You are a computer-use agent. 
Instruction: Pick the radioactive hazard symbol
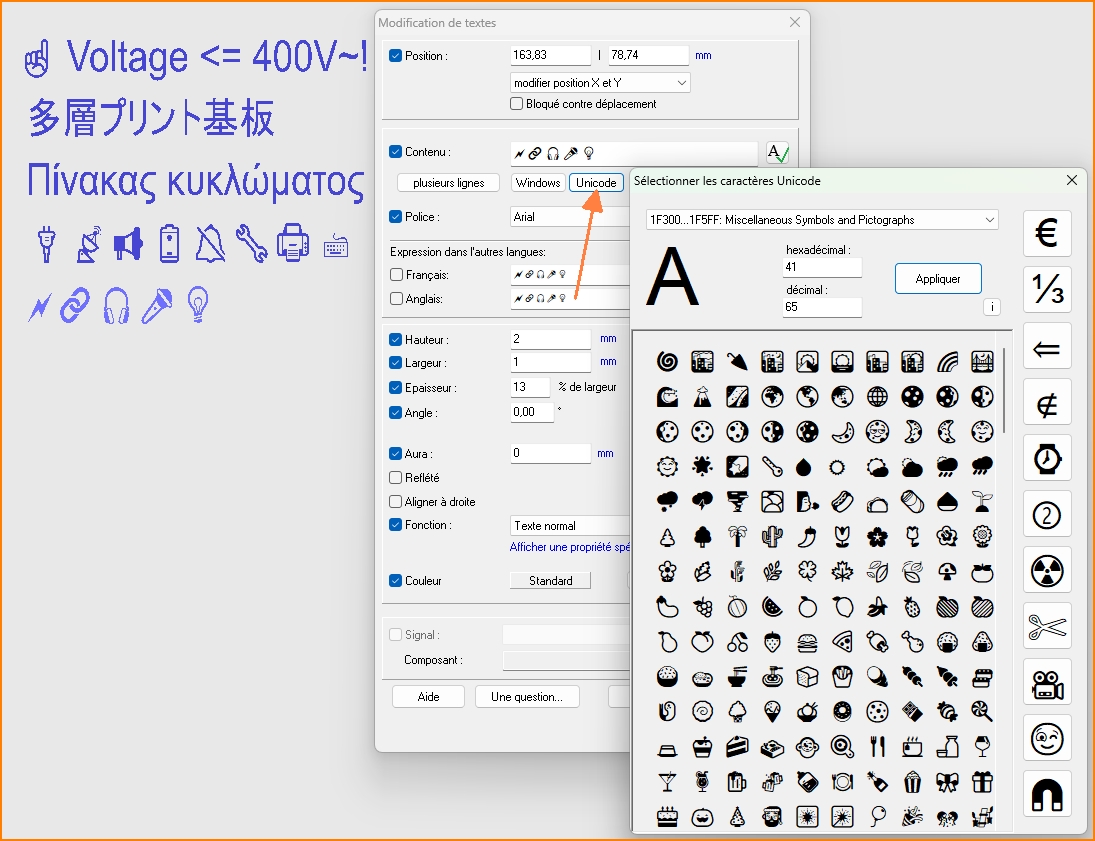(x=1047, y=571)
